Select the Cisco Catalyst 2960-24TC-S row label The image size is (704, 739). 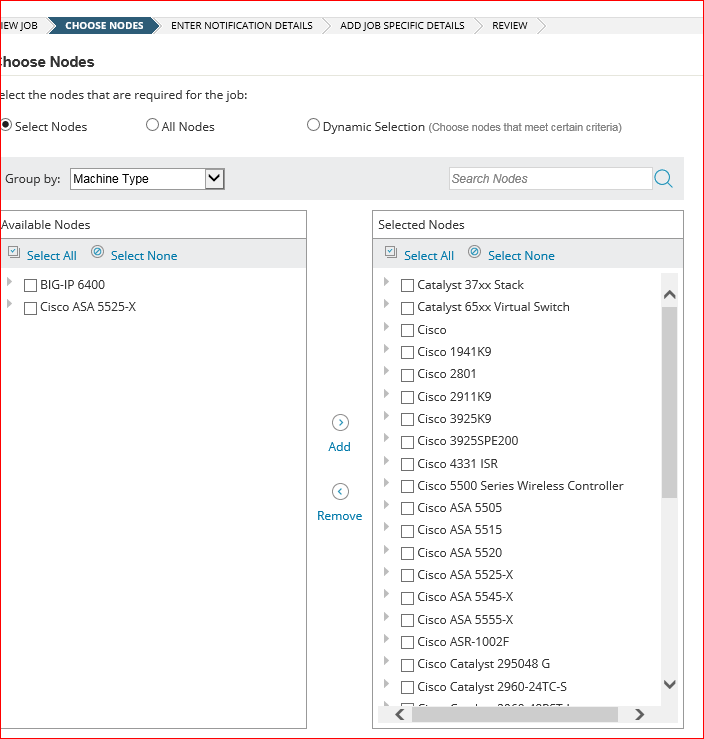[492, 687]
